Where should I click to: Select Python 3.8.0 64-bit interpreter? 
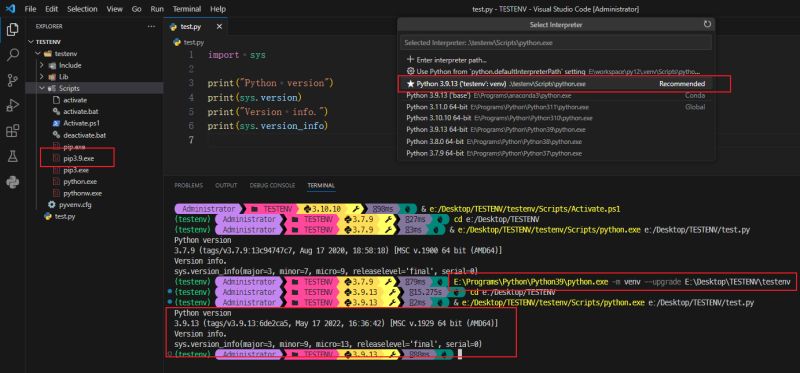coord(556,141)
